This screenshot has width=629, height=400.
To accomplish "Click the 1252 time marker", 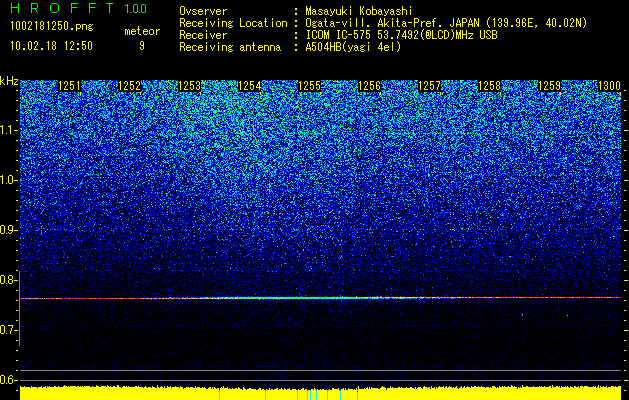I will pyautogui.click(x=130, y=86).
